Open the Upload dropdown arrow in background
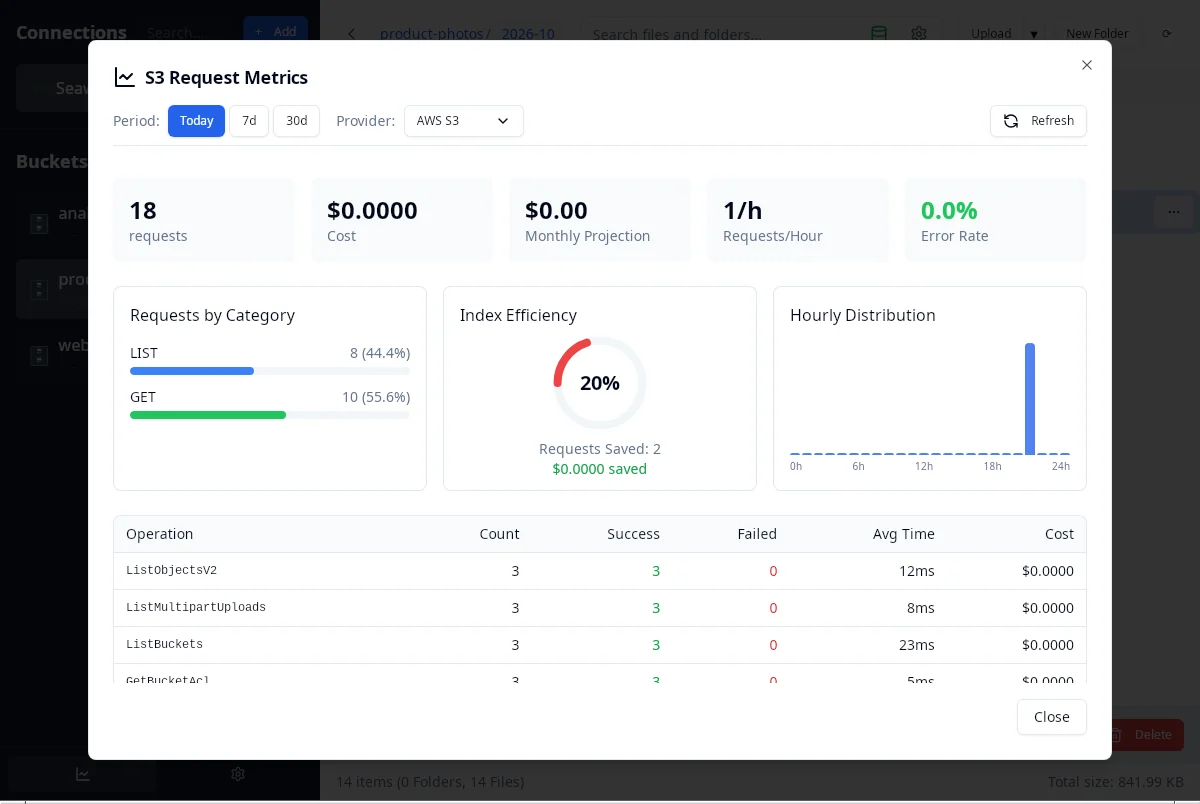 pos(1034,34)
